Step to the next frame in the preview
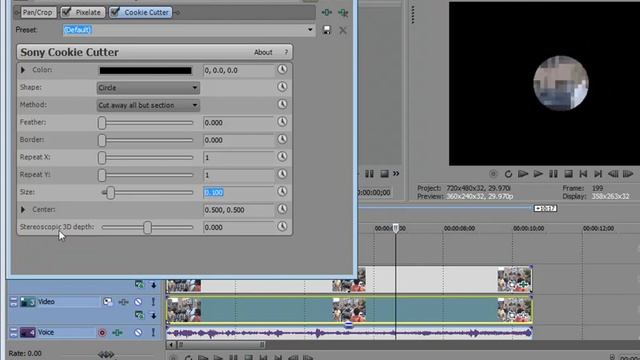The image size is (640, 360). (x=628, y=174)
